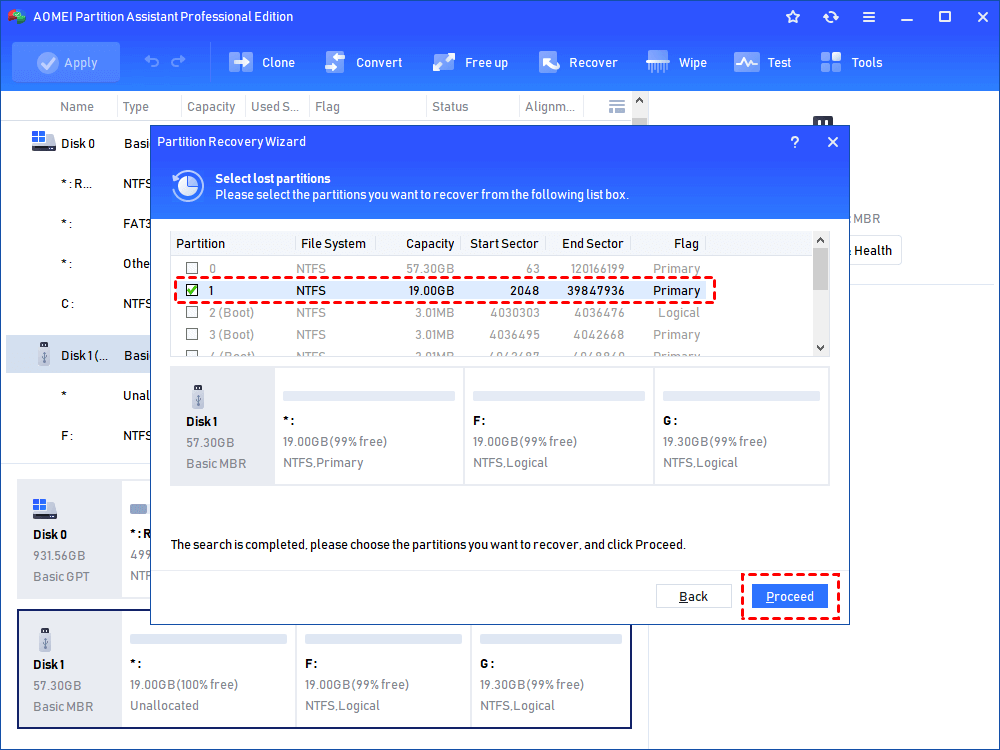1000x750 pixels.
Task: Click the lost partitions list scrollbar thumb
Action: 820,269
